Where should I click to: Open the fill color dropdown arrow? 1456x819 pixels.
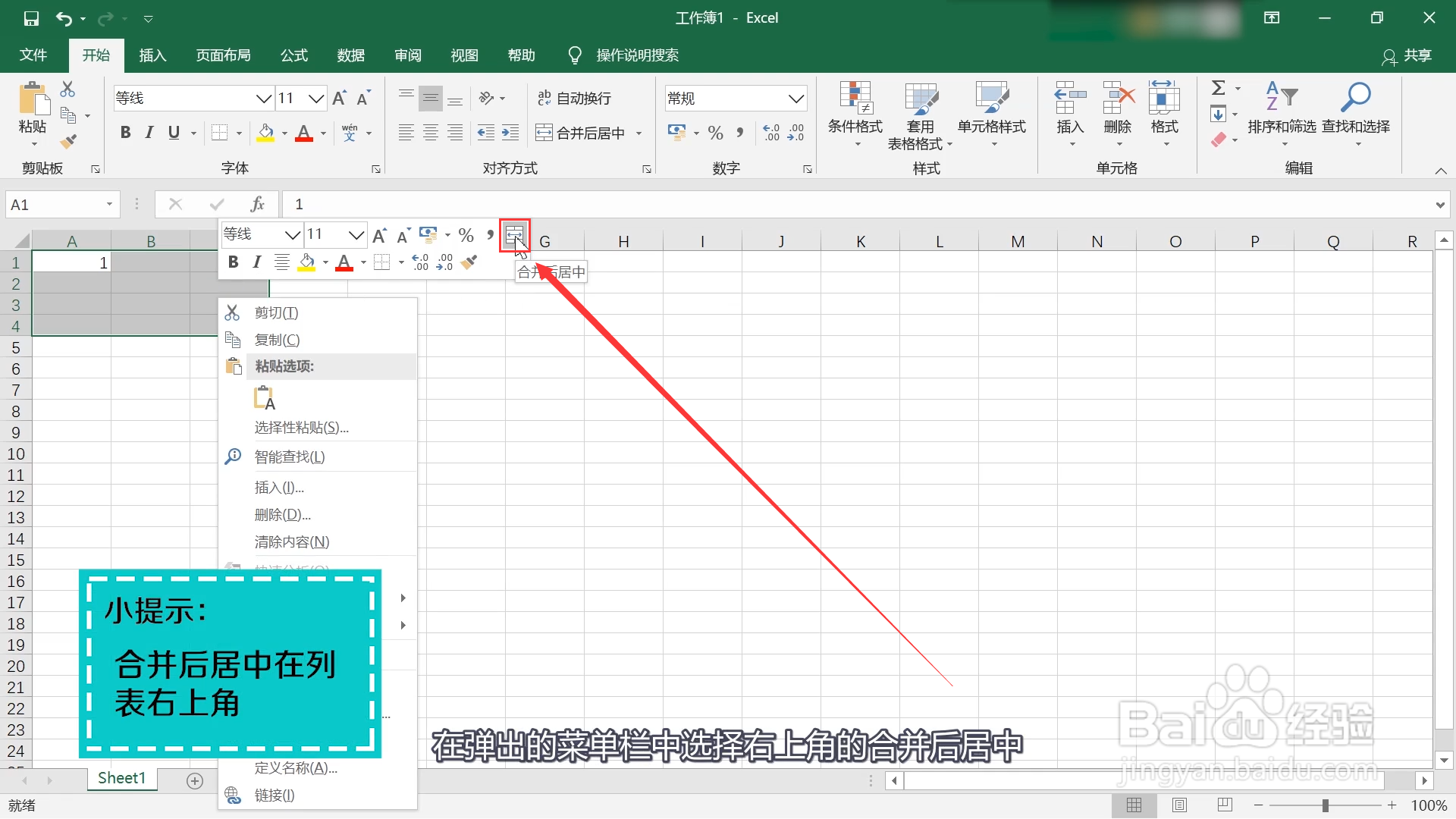tap(284, 133)
